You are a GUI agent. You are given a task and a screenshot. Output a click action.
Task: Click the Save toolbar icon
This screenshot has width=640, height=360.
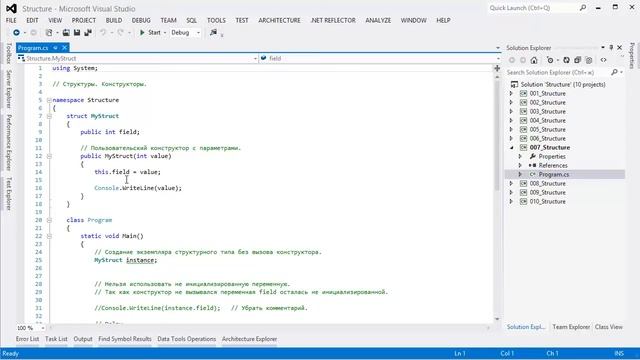[x=77, y=33]
